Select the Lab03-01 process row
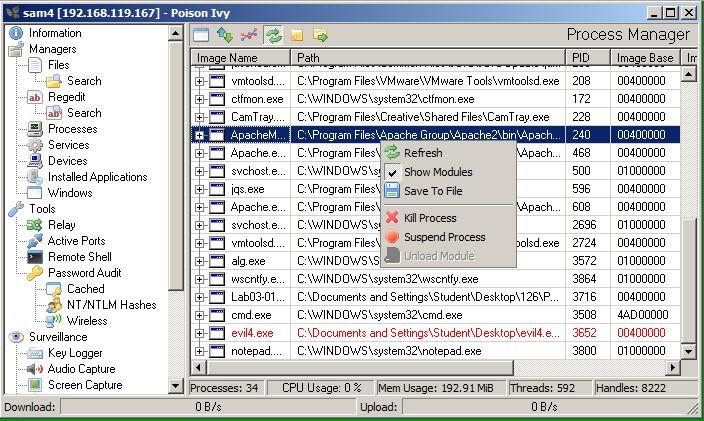 (x=436, y=297)
